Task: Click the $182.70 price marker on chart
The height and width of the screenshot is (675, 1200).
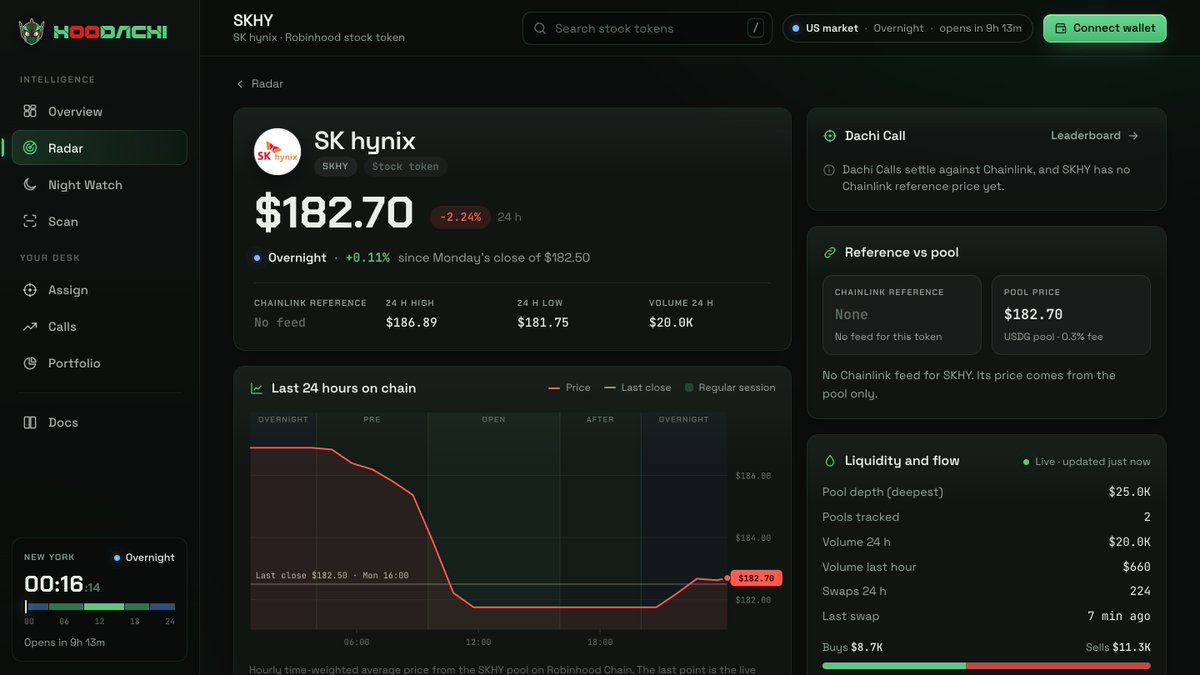Action: pyautogui.click(x=756, y=578)
